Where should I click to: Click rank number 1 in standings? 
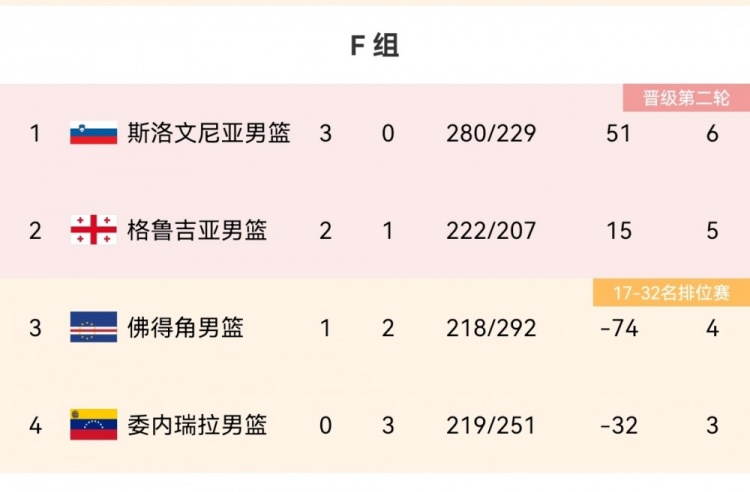click(x=35, y=133)
